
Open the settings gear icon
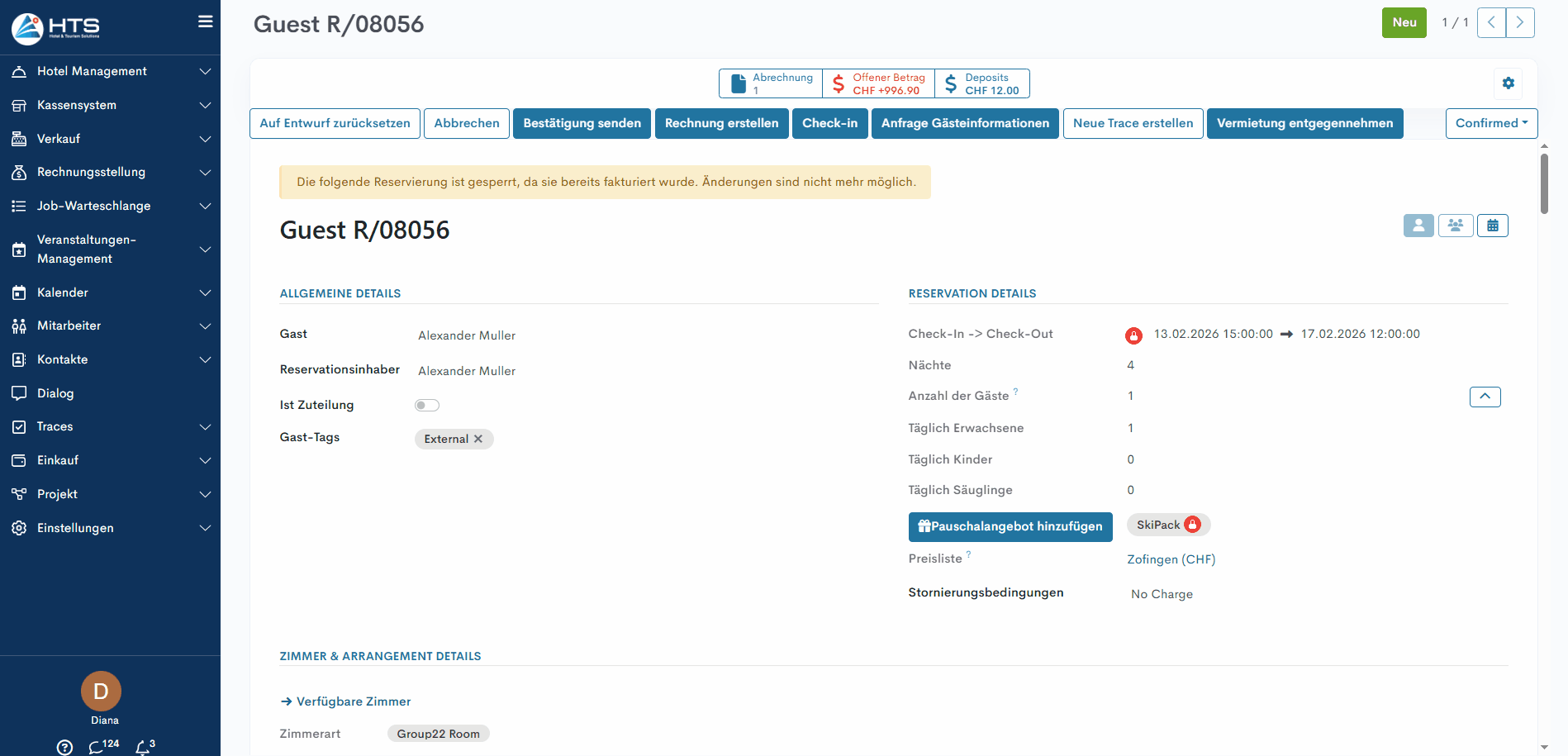tap(1508, 83)
